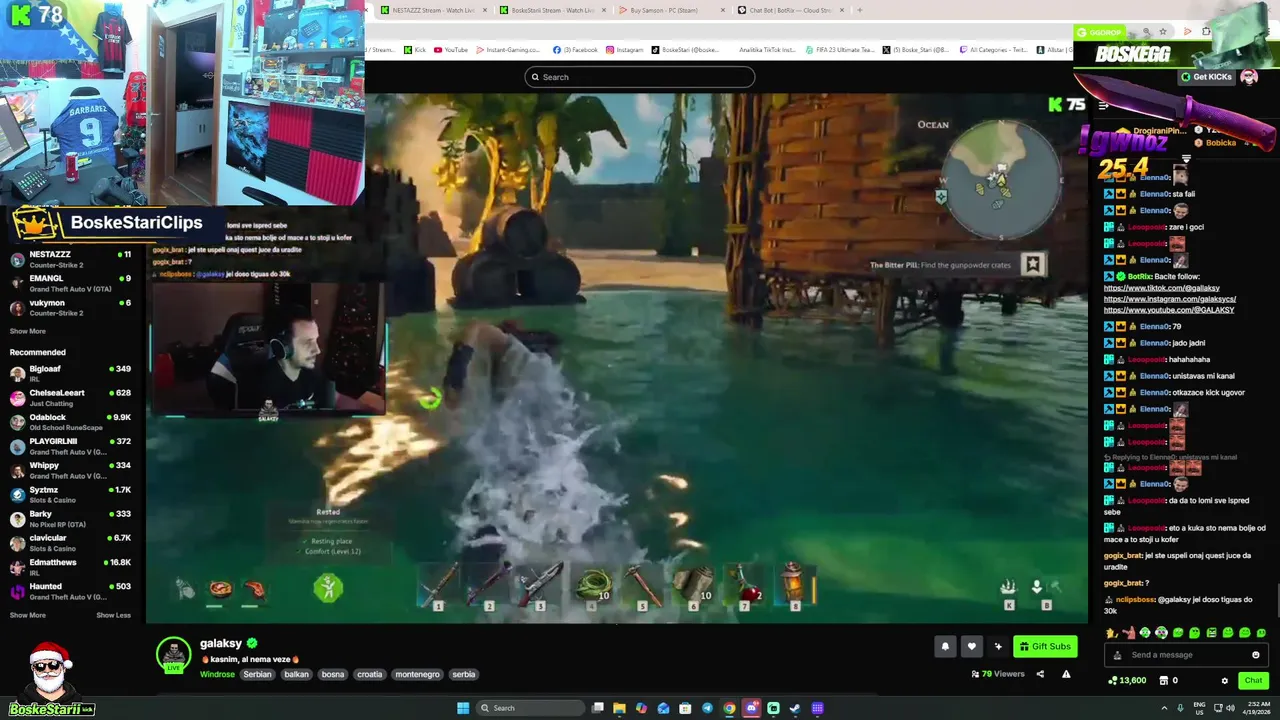Open the YouTube bookmark
Image resolution: width=1280 pixels, height=720 pixels.
(x=451, y=50)
